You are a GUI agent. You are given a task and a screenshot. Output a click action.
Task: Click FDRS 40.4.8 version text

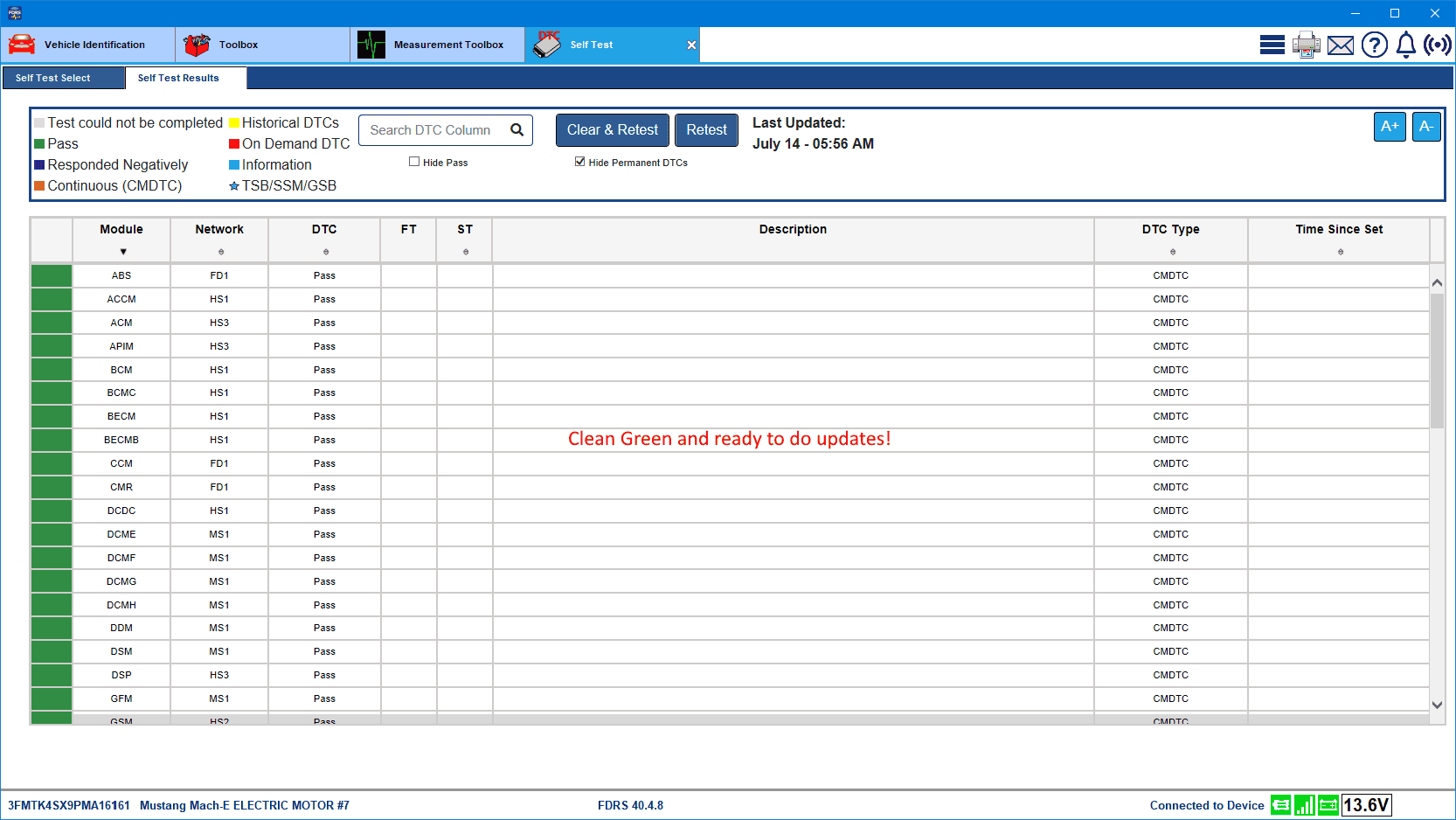tap(630, 805)
